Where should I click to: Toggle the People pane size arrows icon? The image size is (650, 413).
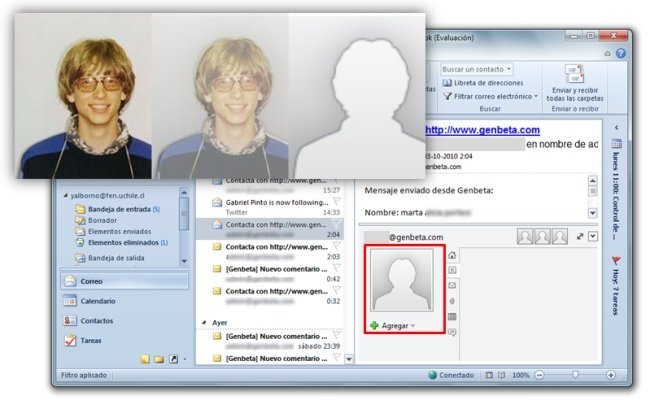pyautogui.click(x=580, y=236)
